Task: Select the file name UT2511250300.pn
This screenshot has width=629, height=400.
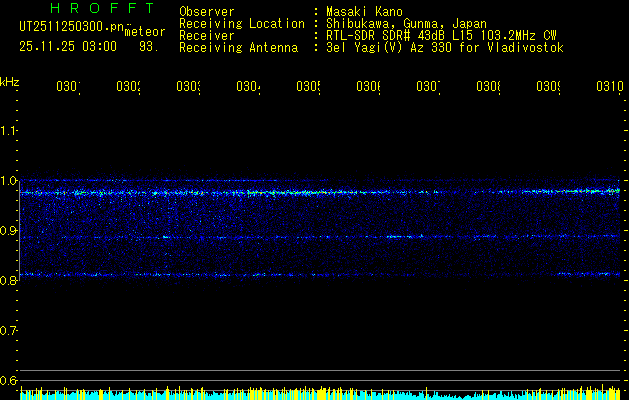Action: [71, 27]
